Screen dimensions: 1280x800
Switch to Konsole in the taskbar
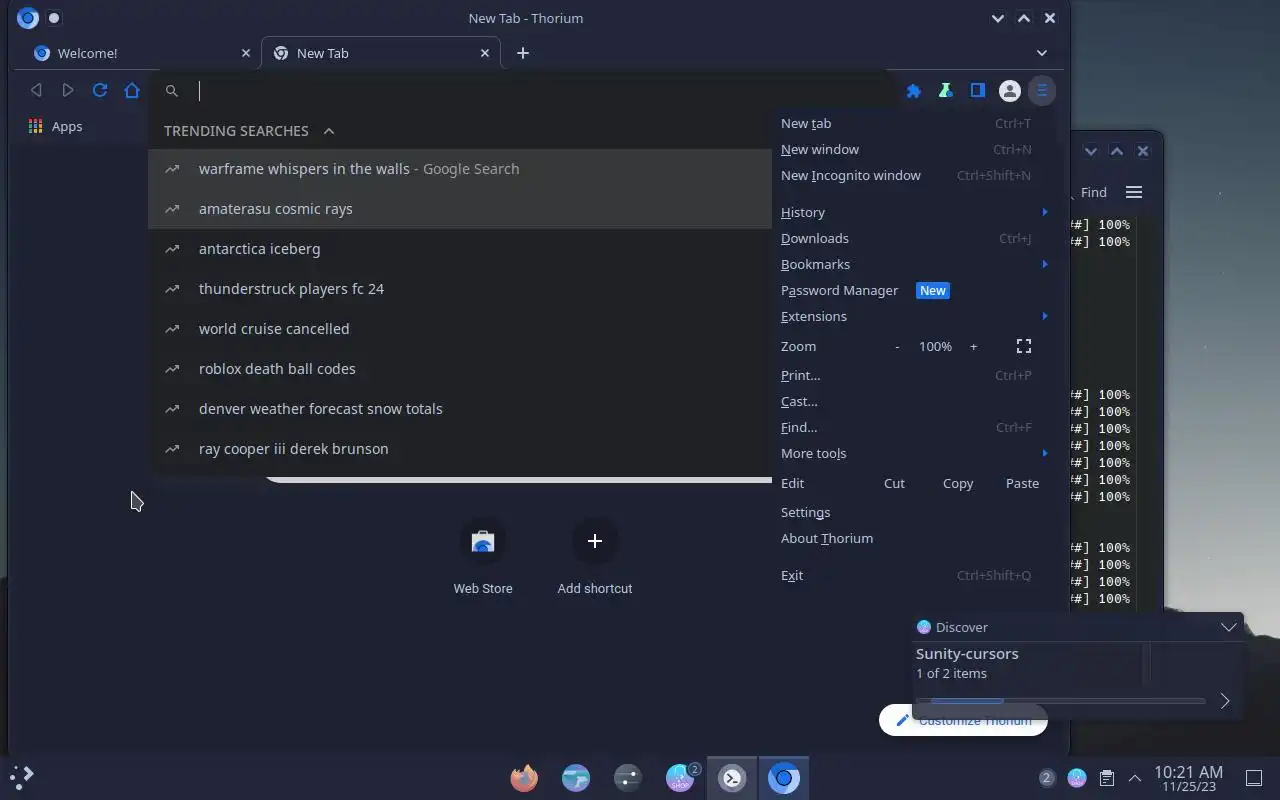(732, 777)
